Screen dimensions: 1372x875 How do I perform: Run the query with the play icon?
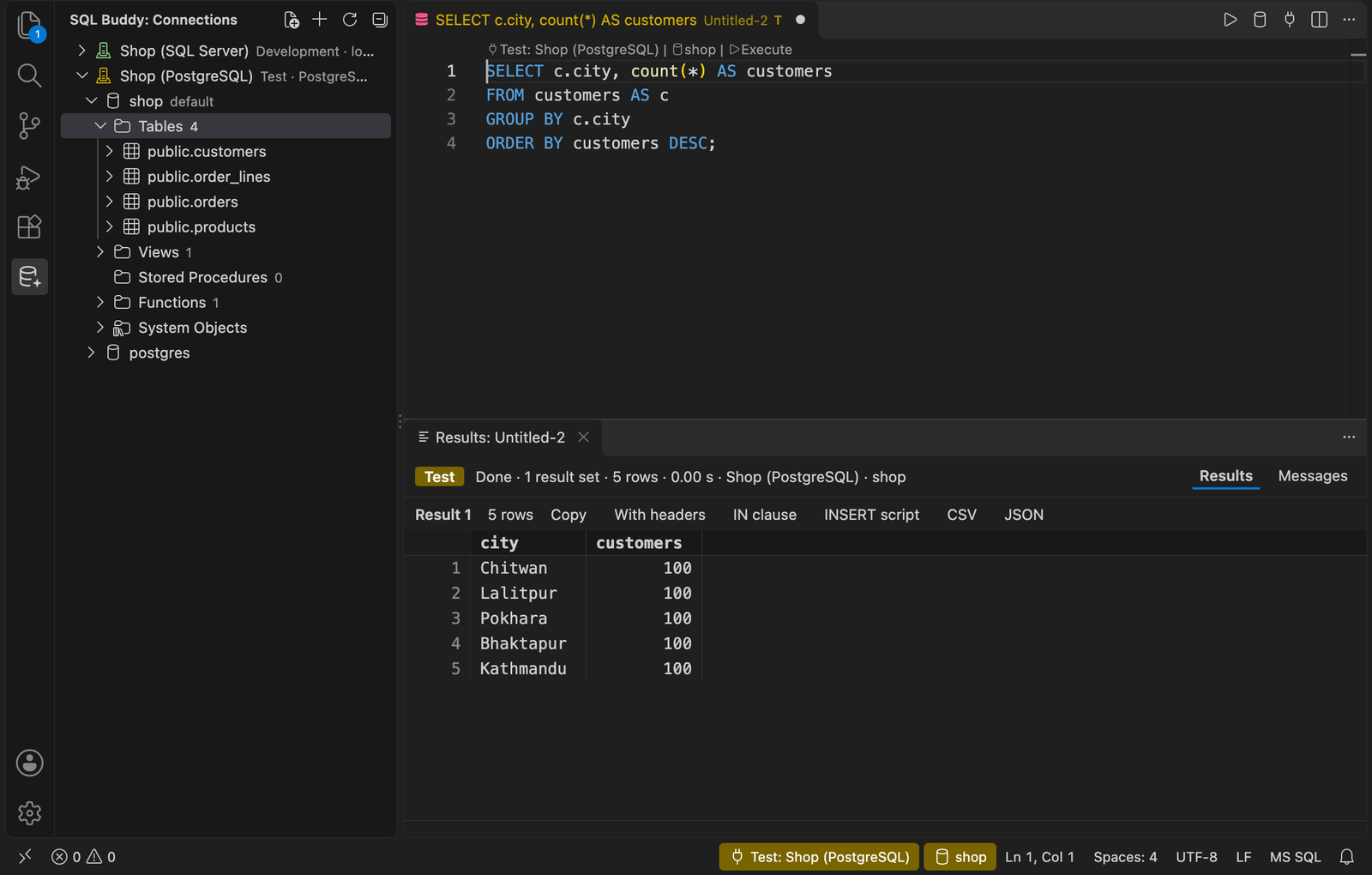1230,19
